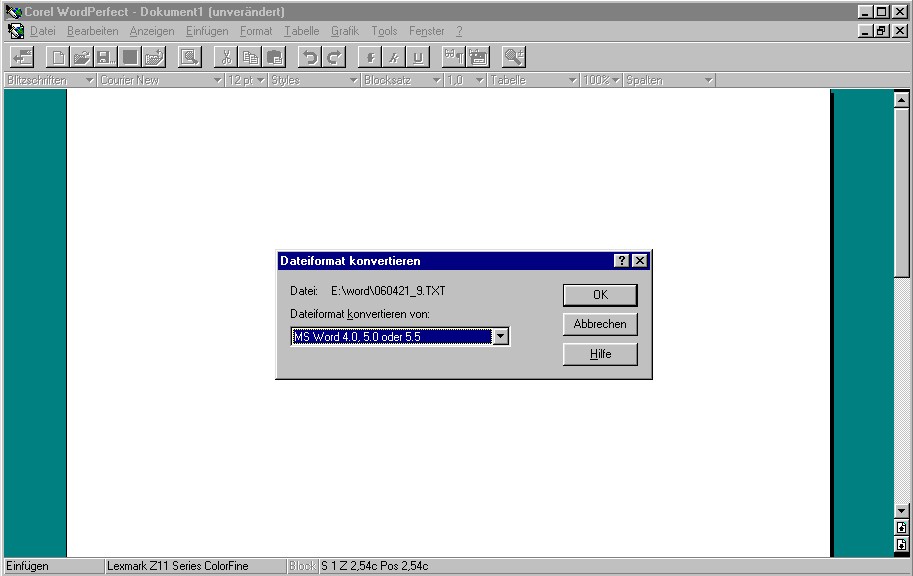Viewport: 913px width, 576px height.
Task: Open the Tools menu
Action: tap(384, 31)
